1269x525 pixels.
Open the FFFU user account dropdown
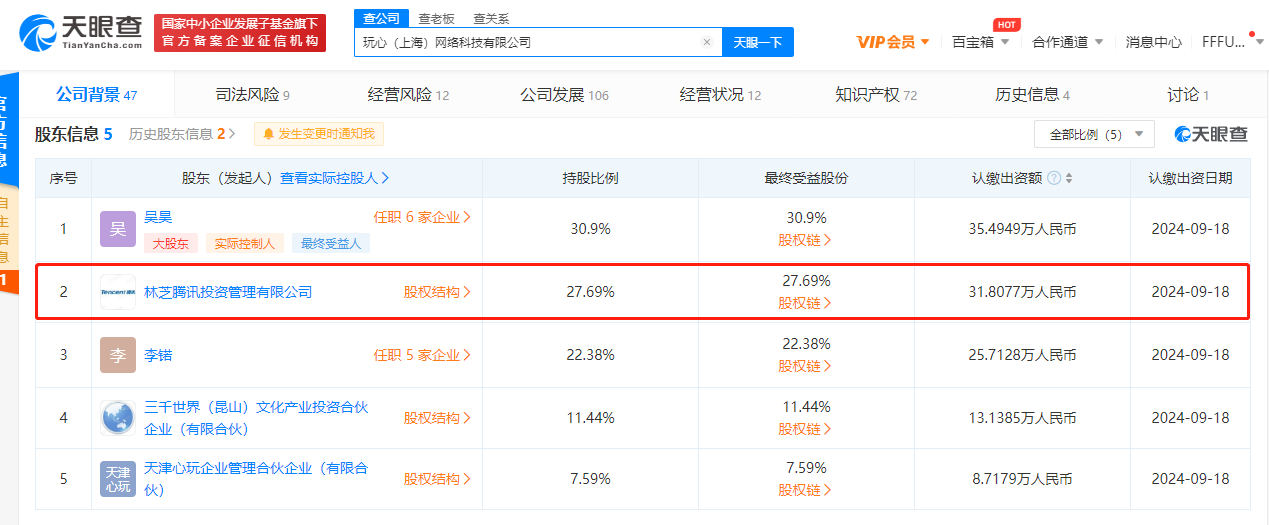pyautogui.click(x=1231, y=42)
